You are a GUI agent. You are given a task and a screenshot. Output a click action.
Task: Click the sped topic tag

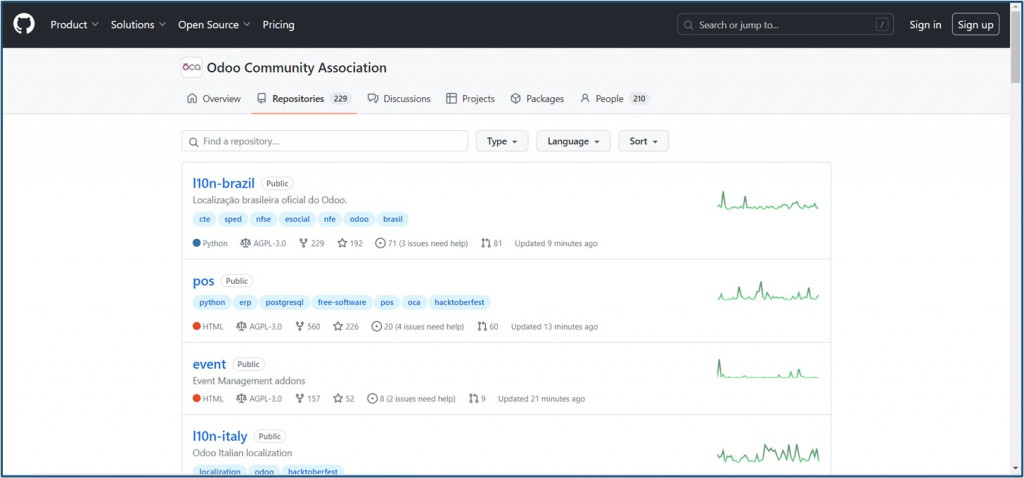[232, 219]
